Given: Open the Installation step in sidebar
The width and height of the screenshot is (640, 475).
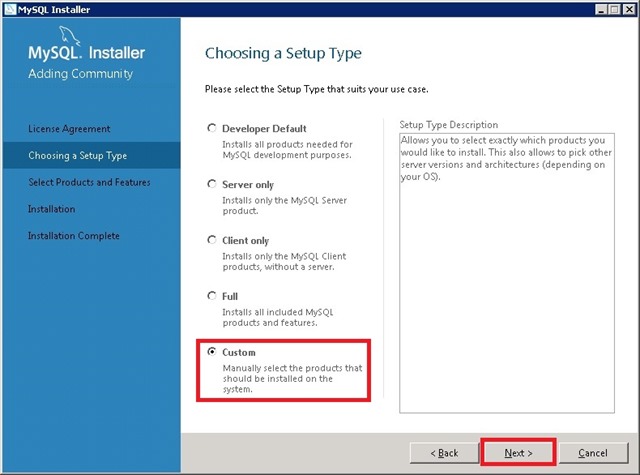Looking at the screenshot, I should (51, 209).
